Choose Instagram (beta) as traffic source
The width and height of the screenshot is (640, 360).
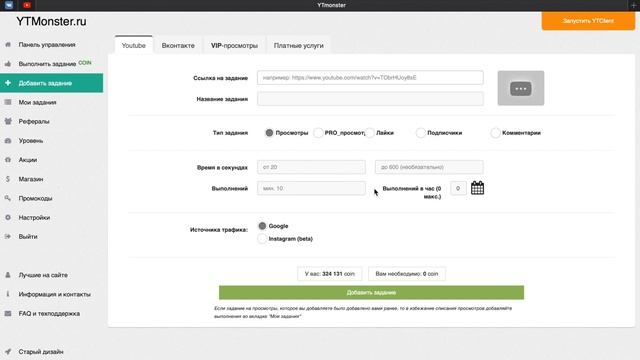[x=262, y=239]
